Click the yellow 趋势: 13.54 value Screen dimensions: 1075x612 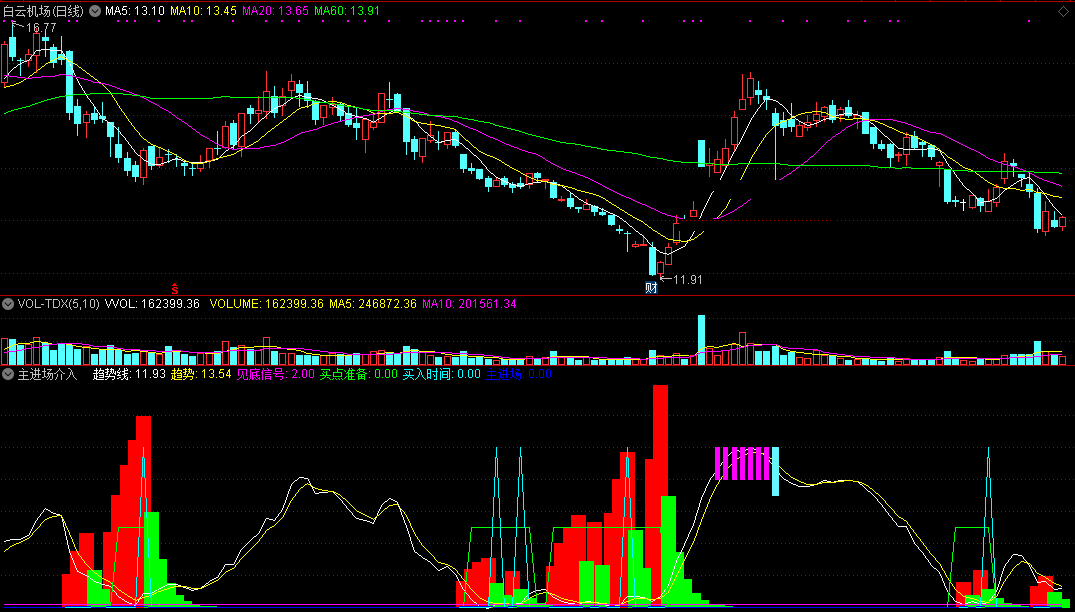201,374
